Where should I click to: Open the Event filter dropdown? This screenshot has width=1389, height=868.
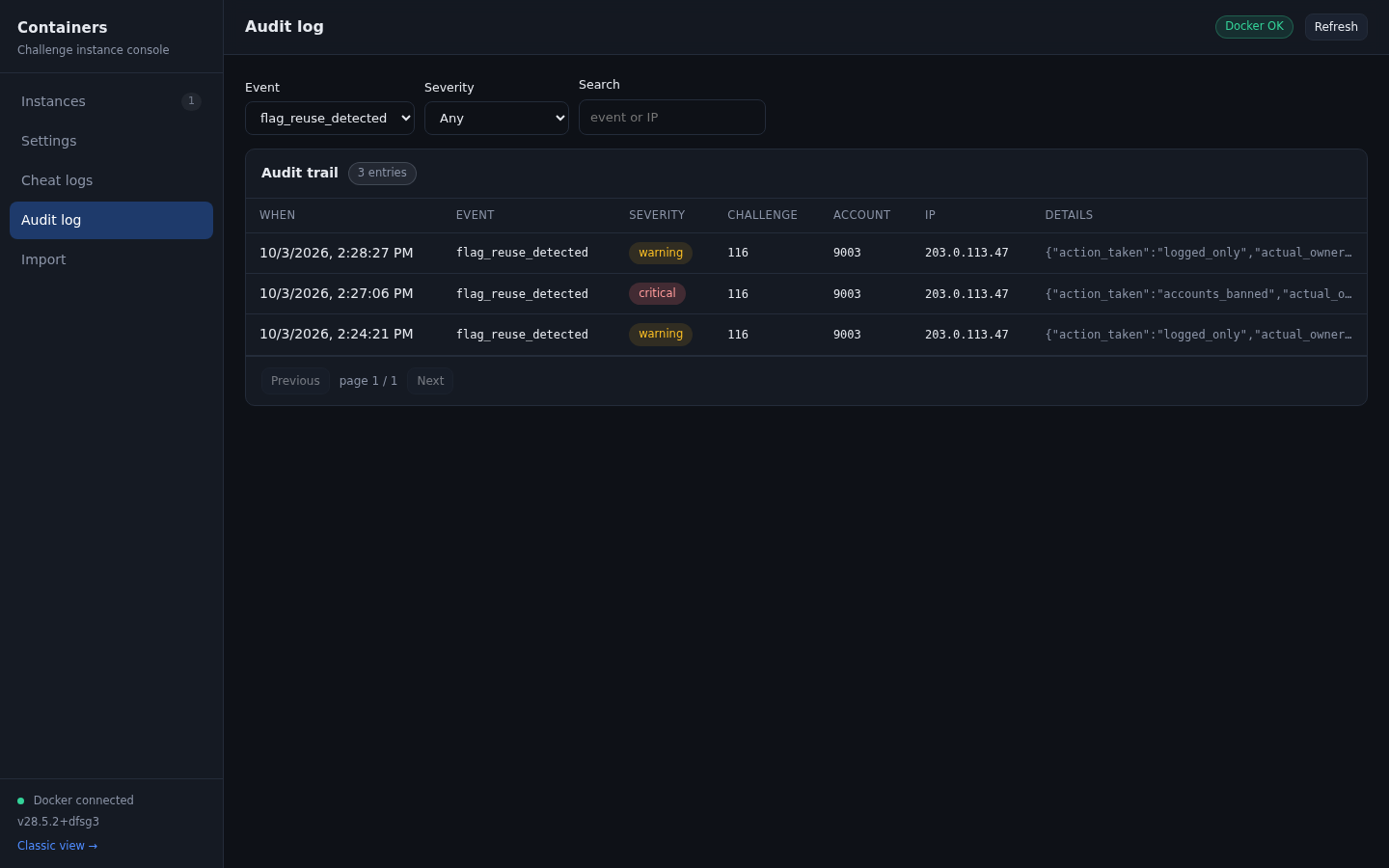(330, 118)
